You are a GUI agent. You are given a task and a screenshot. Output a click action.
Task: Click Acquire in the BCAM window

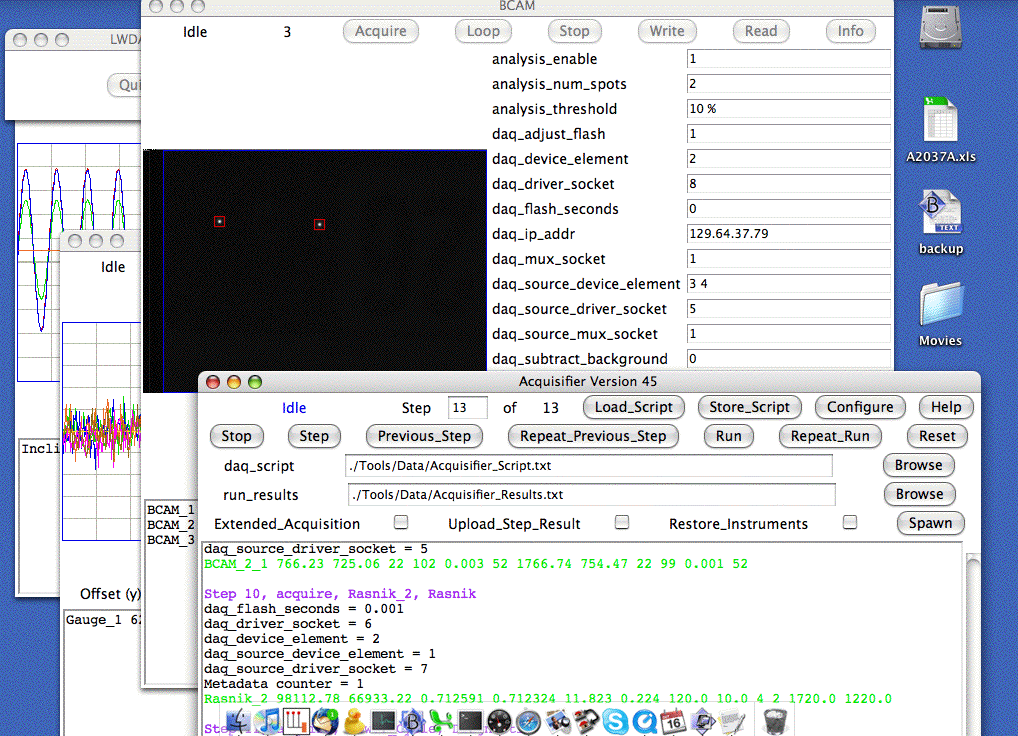(381, 31)
